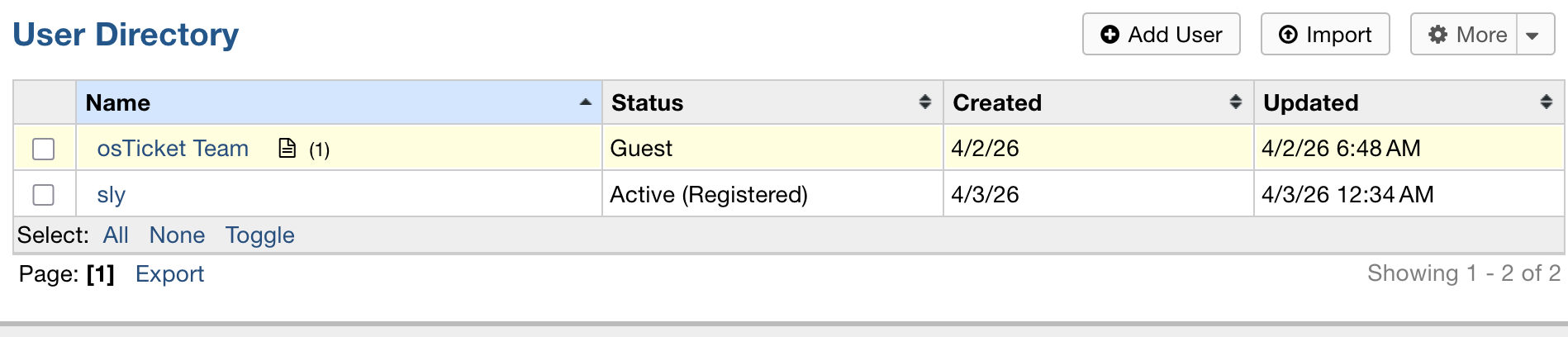Viewport: 1568px width, 337px height.
Task: Click the plus icon on Add User
Action: [x=1110, y=35]
